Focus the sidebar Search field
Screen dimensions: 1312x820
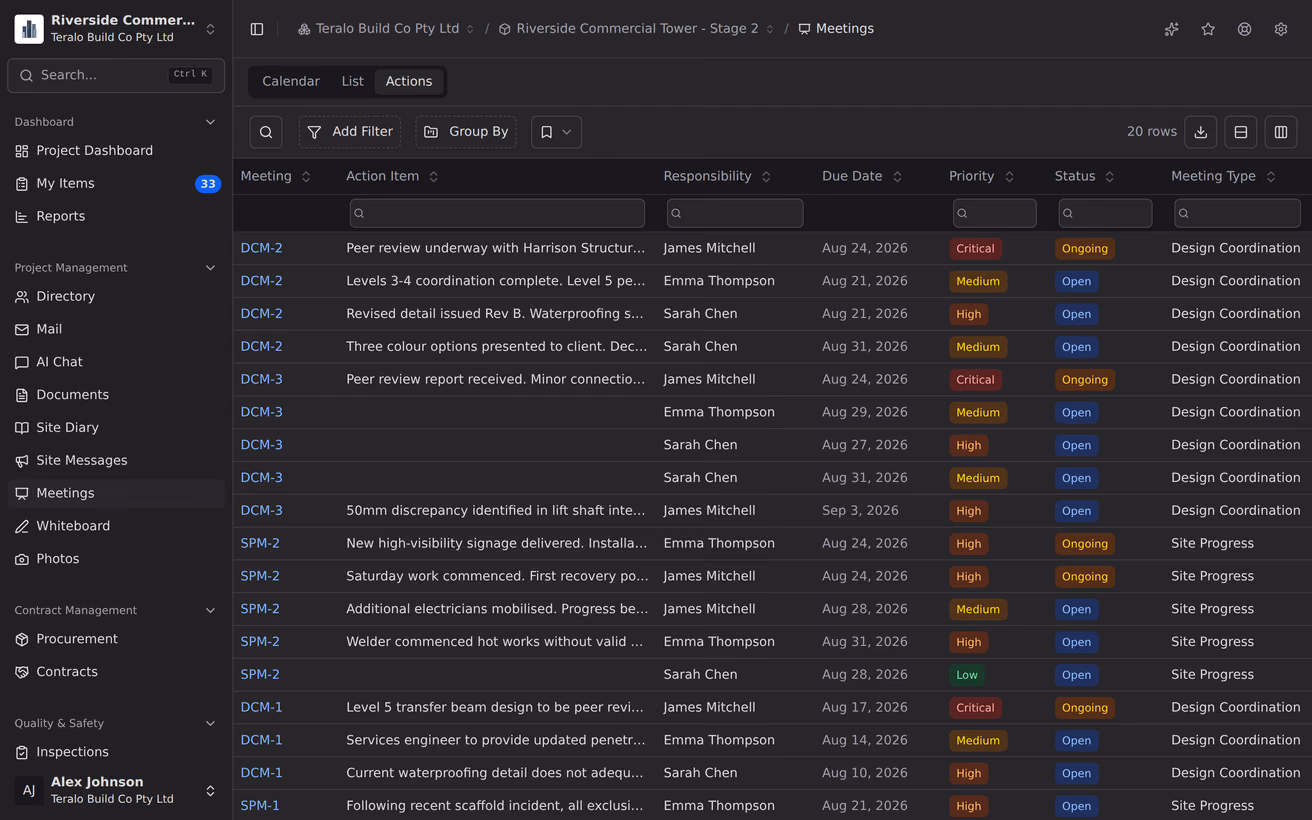[x=116, y=75]
